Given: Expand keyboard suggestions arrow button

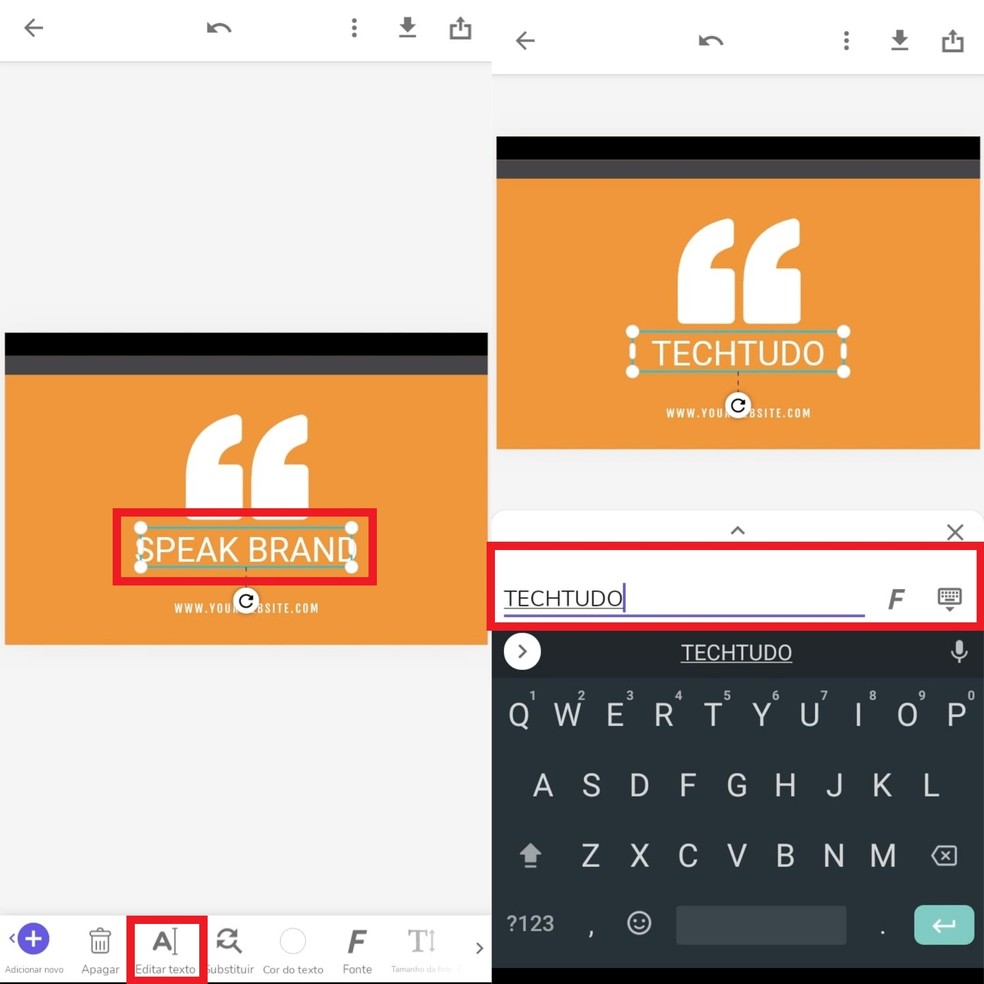Looking at the screenshot, I should (x=522, y=652).
